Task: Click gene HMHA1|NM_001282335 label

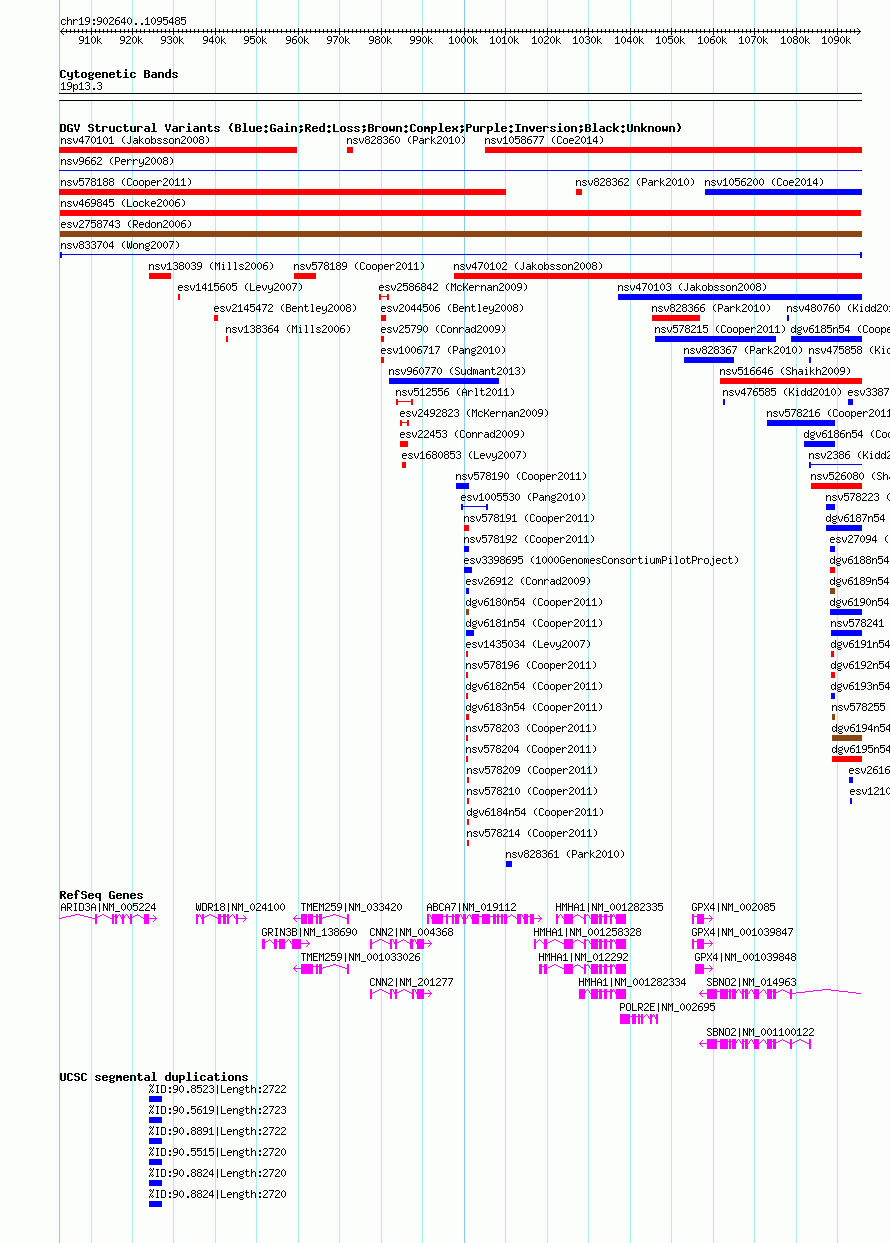Action: 610,907
